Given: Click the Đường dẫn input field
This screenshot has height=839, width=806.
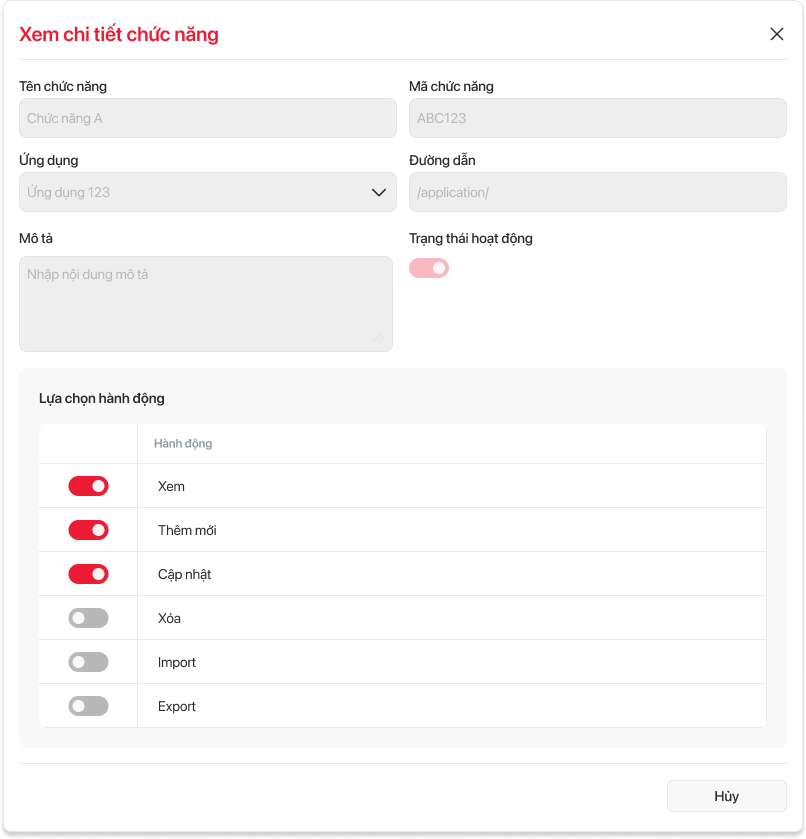Looking at the screenshot, I should tap(597, 192).
